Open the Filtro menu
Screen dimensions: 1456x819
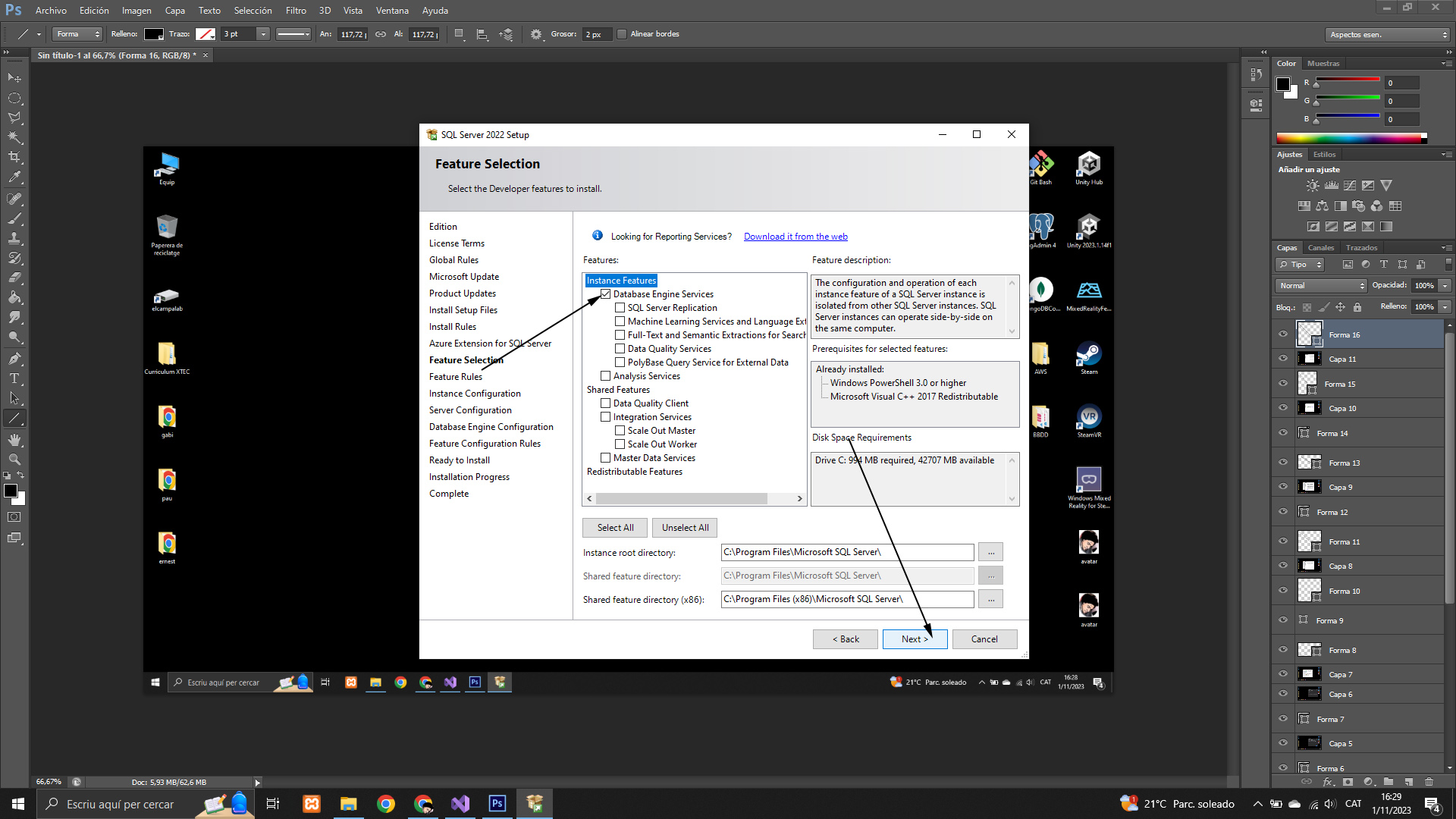pos(296,11)
